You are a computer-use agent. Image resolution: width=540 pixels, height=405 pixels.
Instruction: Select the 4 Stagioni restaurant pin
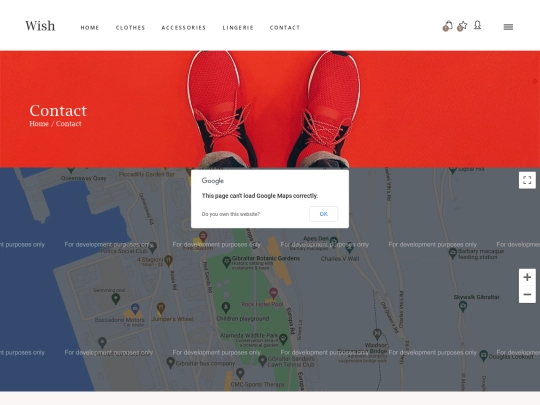tap(168, 260)
